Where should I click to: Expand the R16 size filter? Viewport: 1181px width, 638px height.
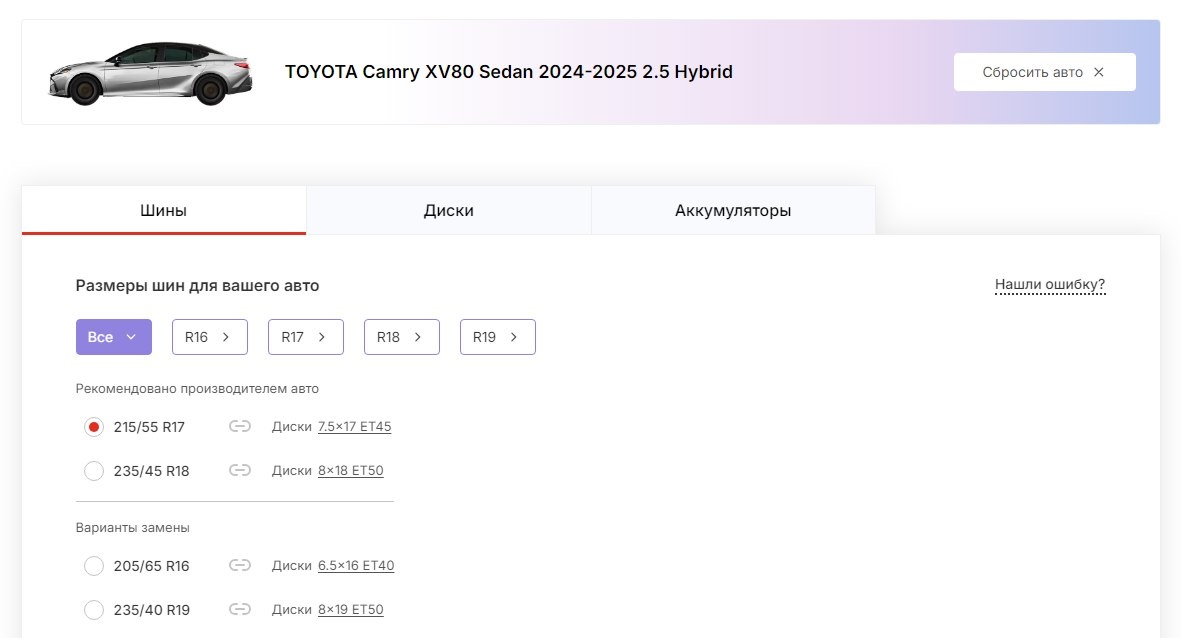[209, 337]
